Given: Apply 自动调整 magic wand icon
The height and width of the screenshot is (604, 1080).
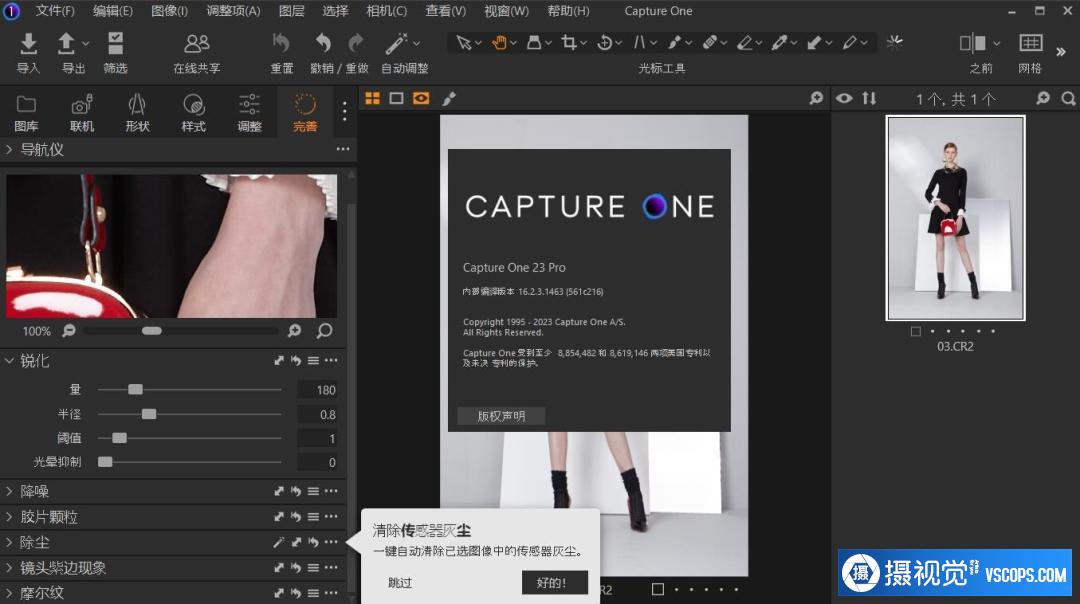Looking at the screenshot, I should (396, 43).
